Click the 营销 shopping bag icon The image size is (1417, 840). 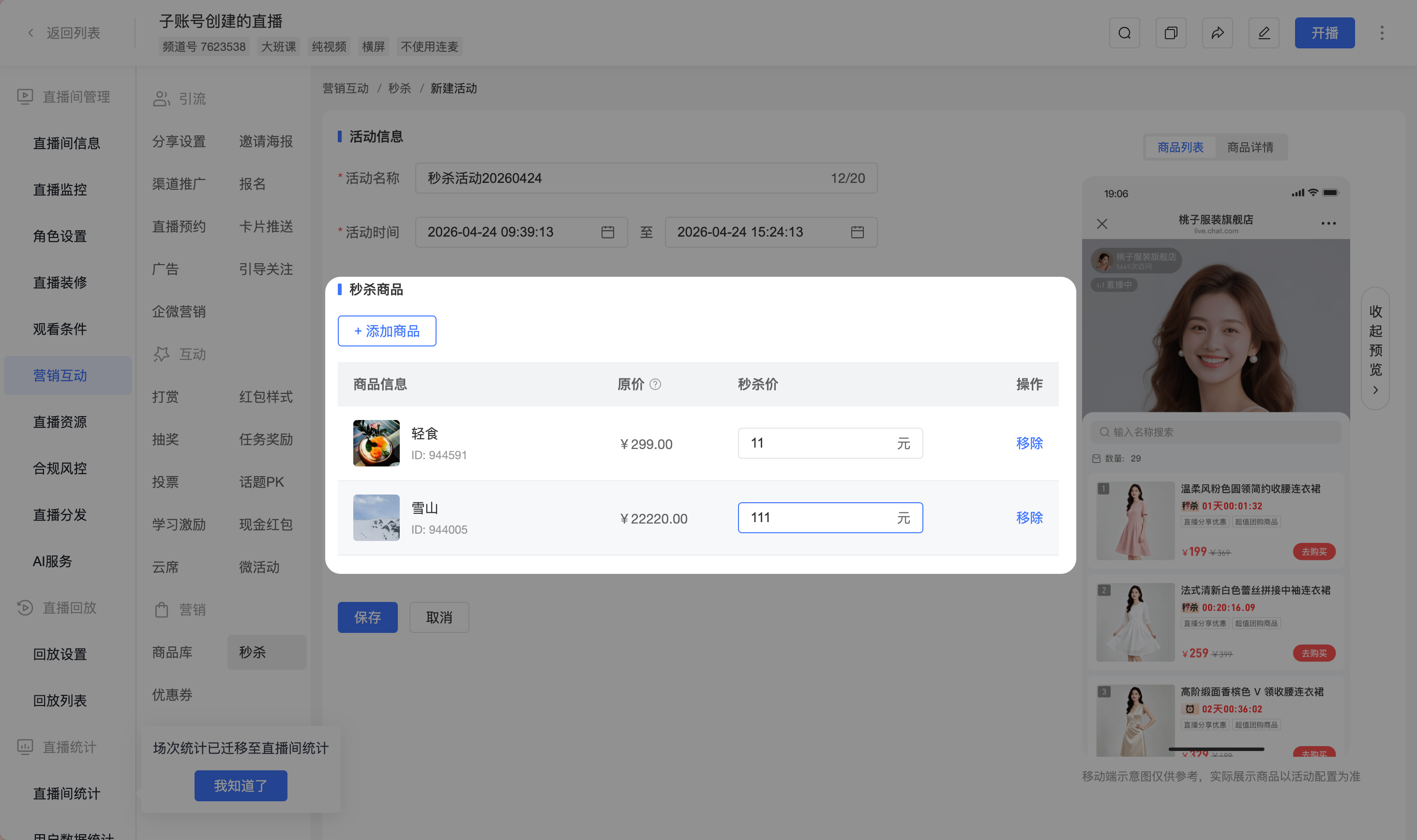161,610
